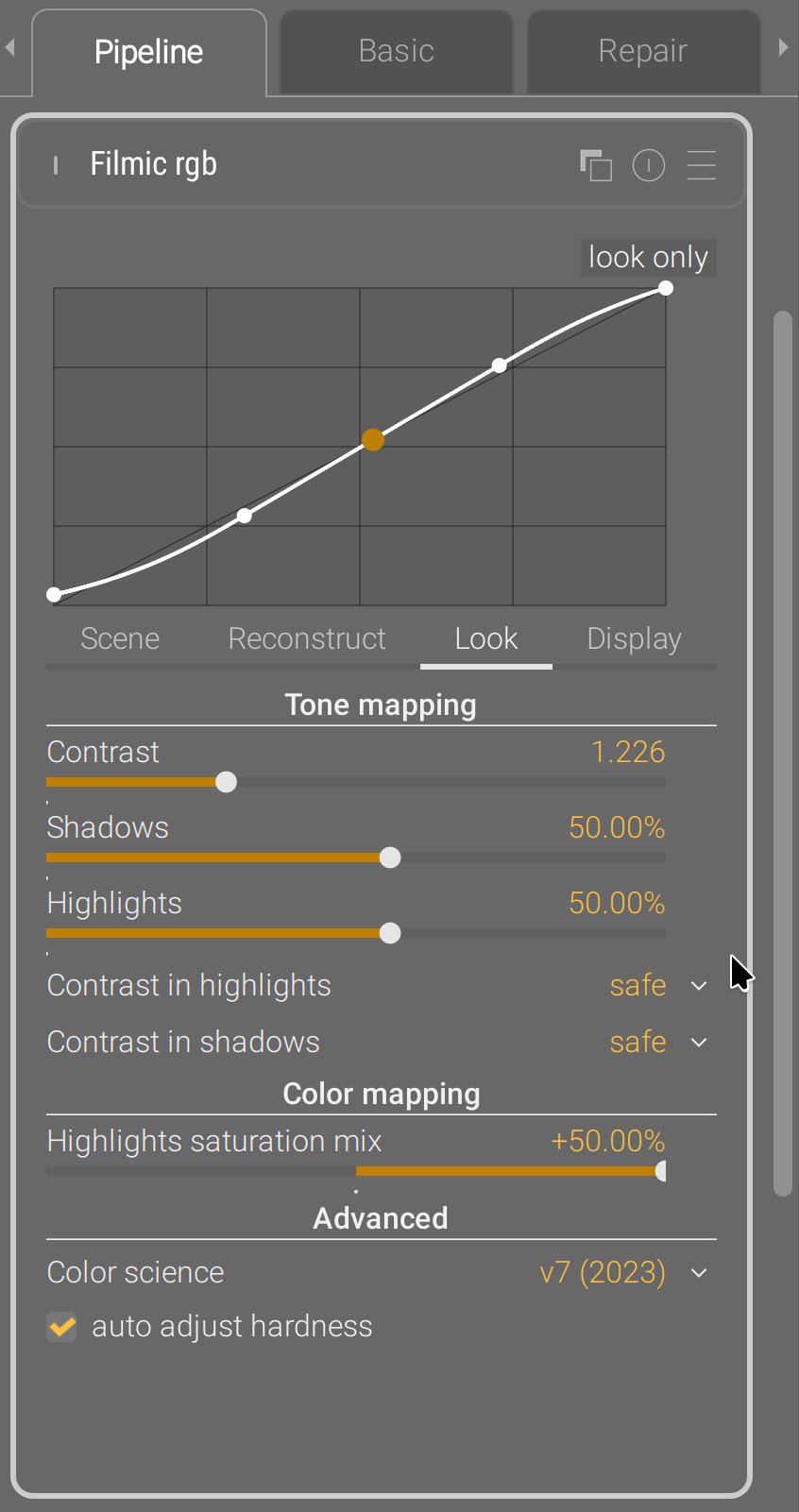Image resolution: width=799 pixels, height=1512 pixels.
Task: Switch to the Basic tab
Action: point(397,51)
